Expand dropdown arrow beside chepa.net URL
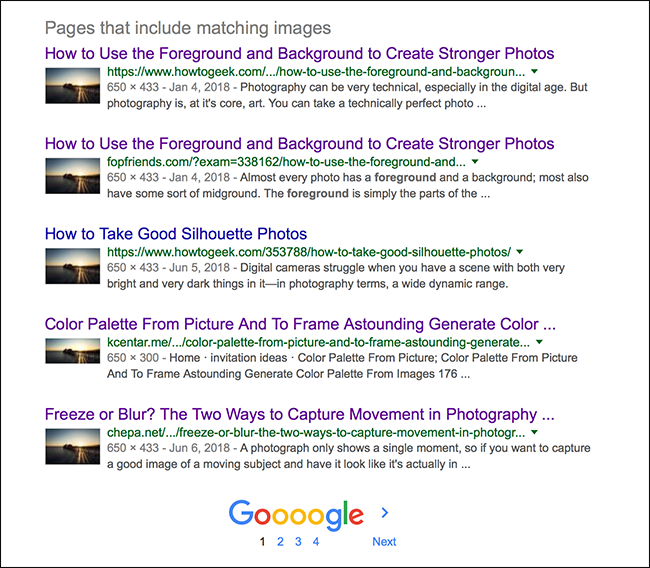650x568 pixels. pyautogui.click(x=535, y=432)
